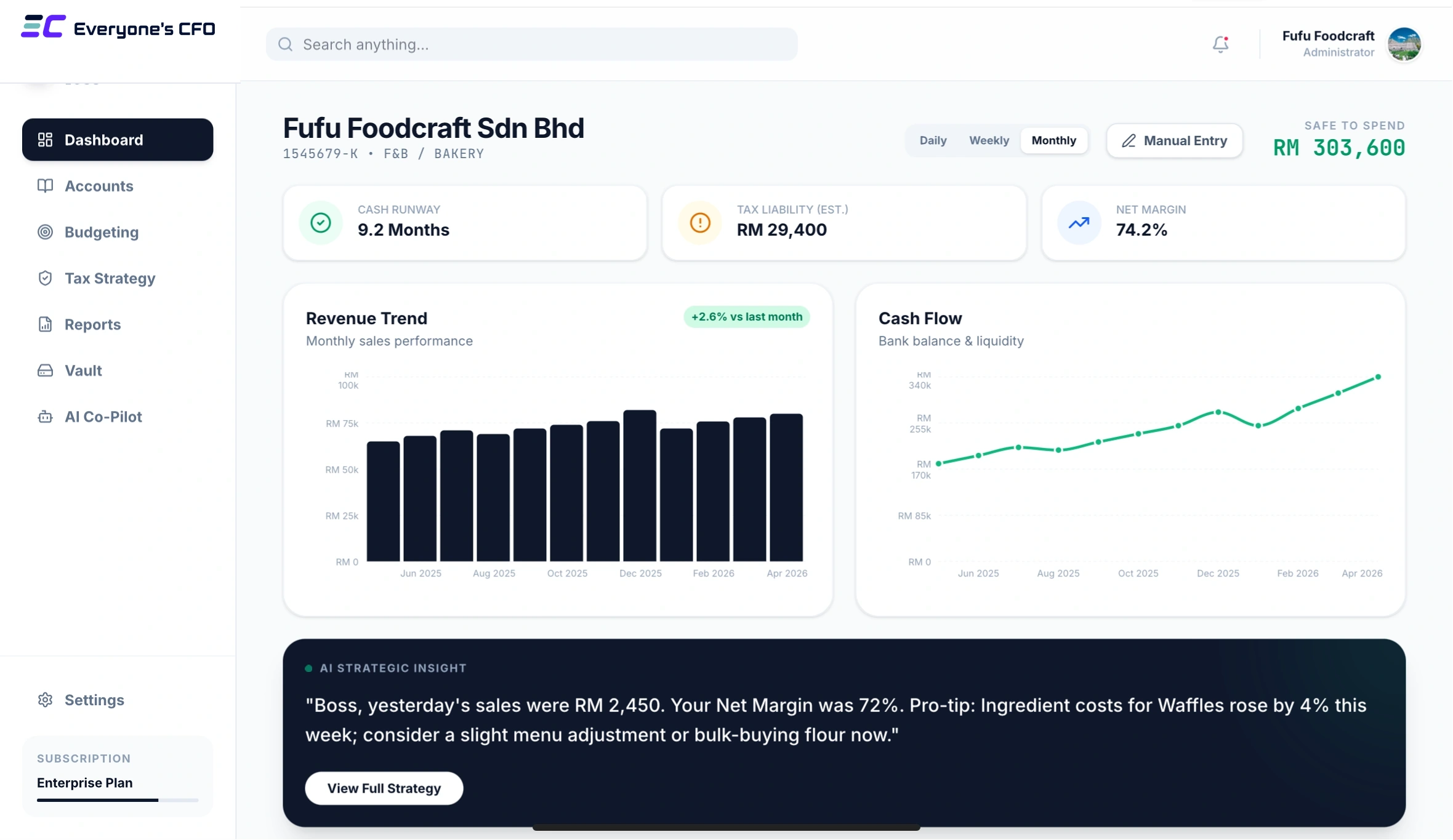The height and width of the screenshot is (840, 1453).
Task: Click the Apr 2026 revenue bar
Action: (x=786, y=487)
